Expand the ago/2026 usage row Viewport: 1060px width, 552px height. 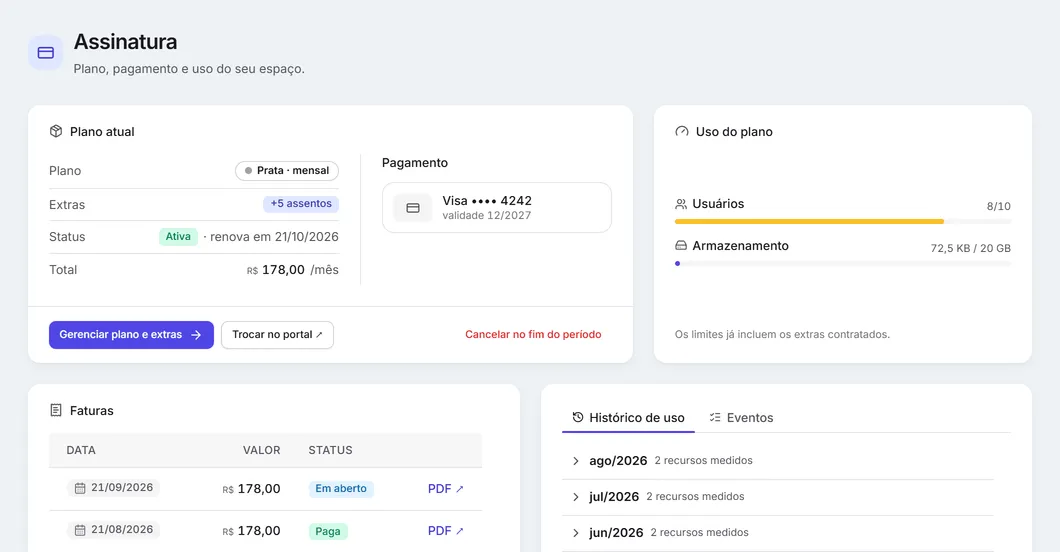pos(777,461)
